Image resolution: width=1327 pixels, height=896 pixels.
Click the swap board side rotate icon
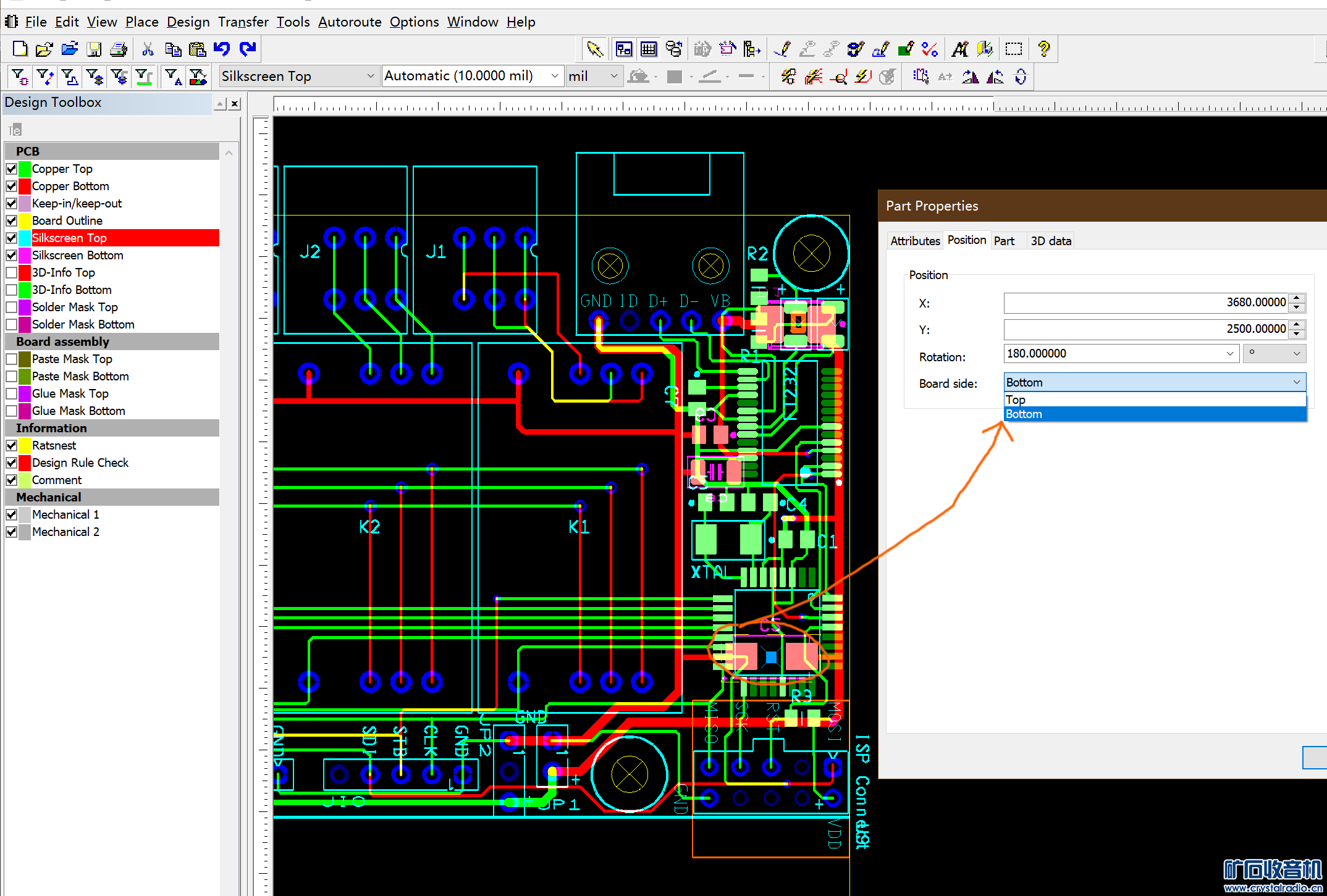point(1021,77)
